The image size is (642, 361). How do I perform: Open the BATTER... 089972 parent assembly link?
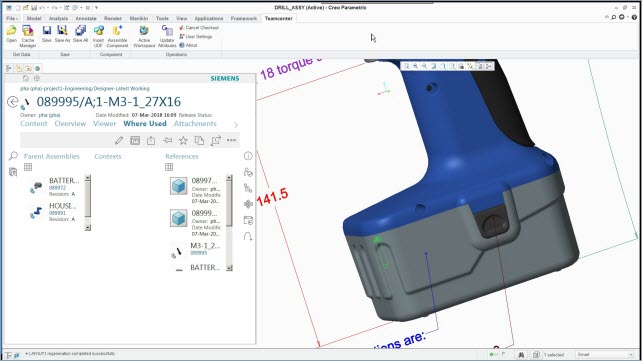[x=57, y=188]
